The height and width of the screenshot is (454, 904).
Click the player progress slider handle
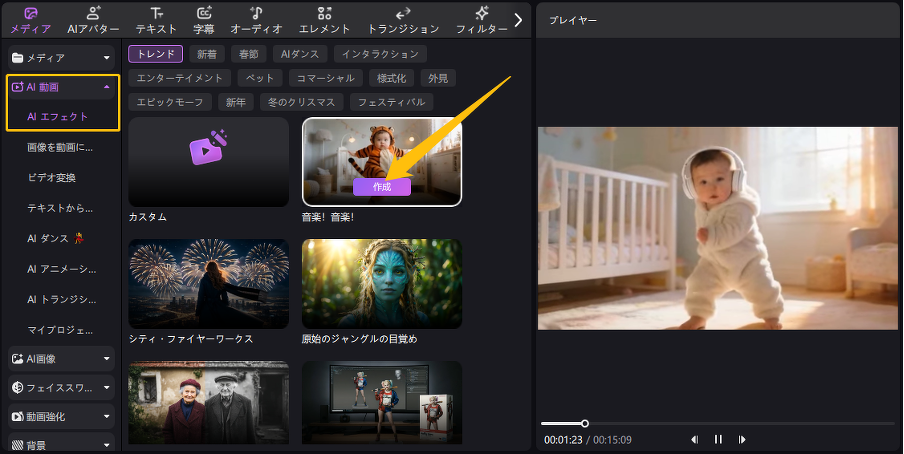(x=585, y=423)
